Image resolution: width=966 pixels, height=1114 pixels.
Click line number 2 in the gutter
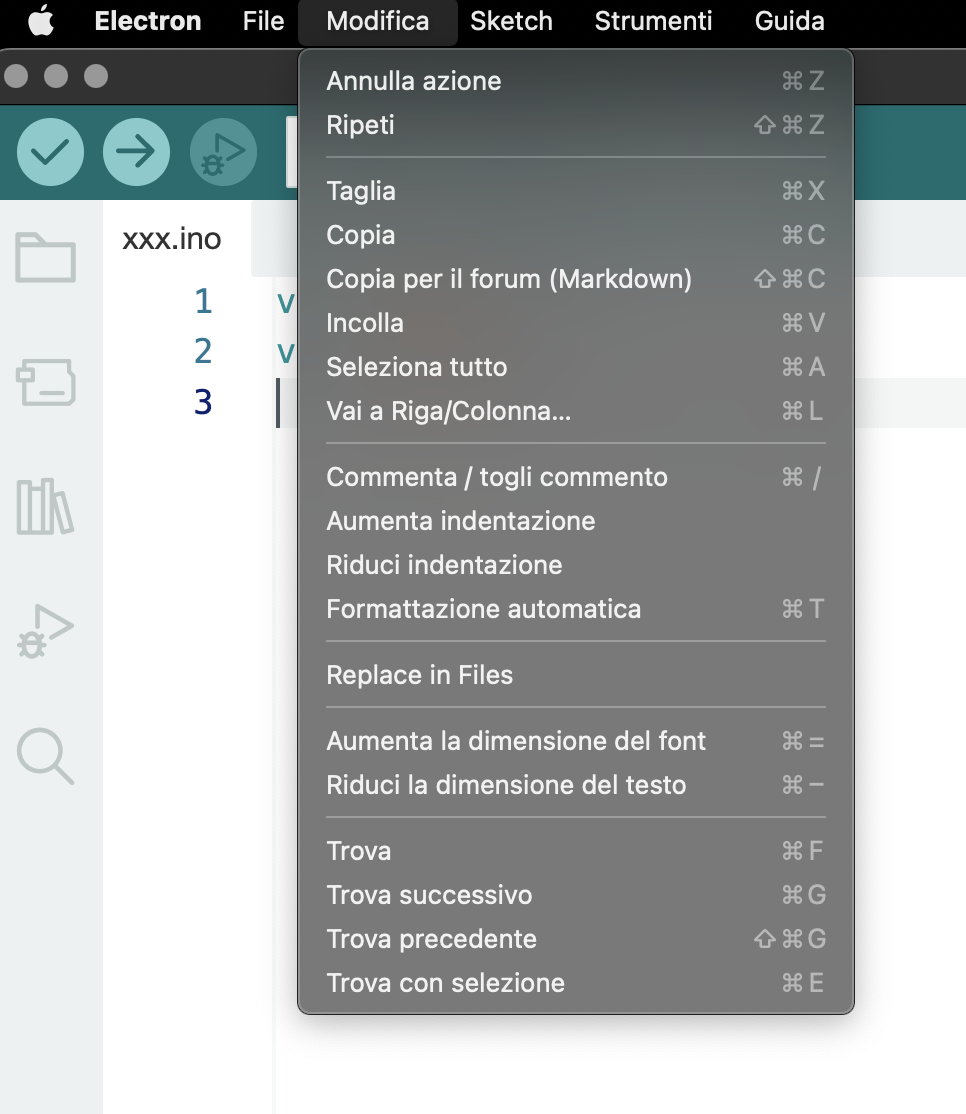[203, 352]
